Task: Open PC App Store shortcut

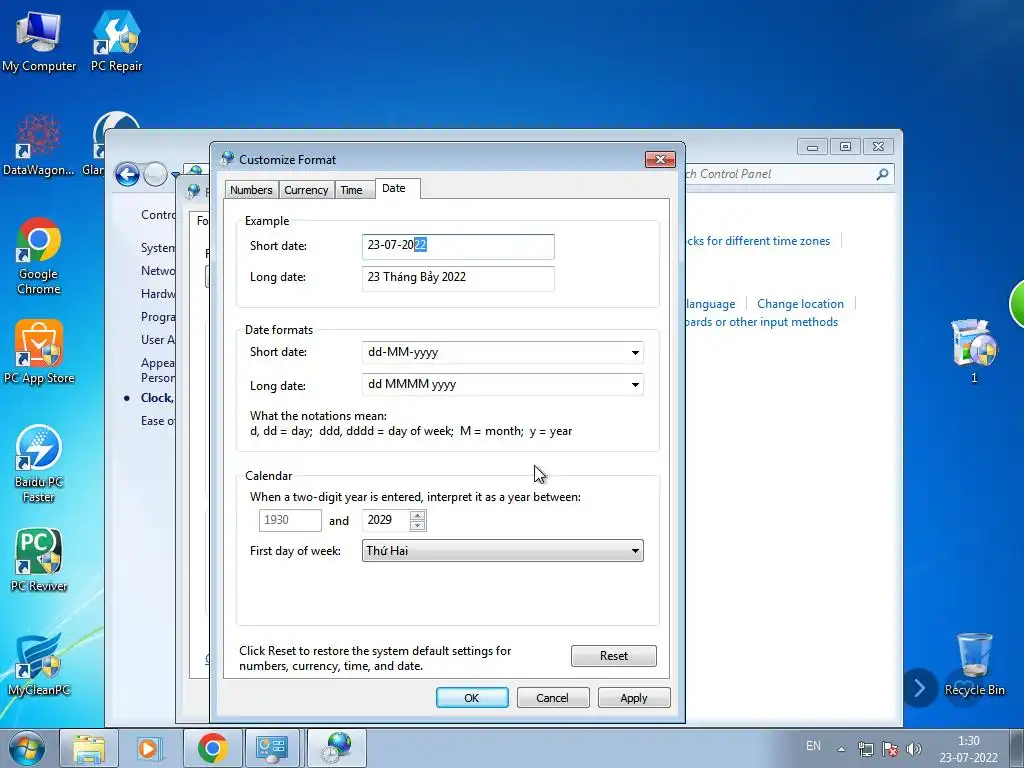Action: pos(39,351)
